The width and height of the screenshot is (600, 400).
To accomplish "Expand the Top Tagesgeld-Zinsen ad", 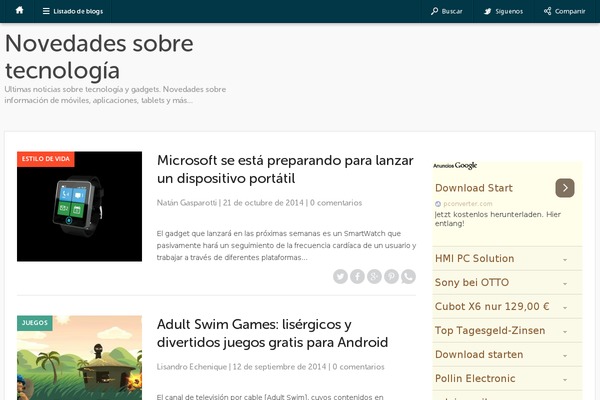I will [507, 331].
